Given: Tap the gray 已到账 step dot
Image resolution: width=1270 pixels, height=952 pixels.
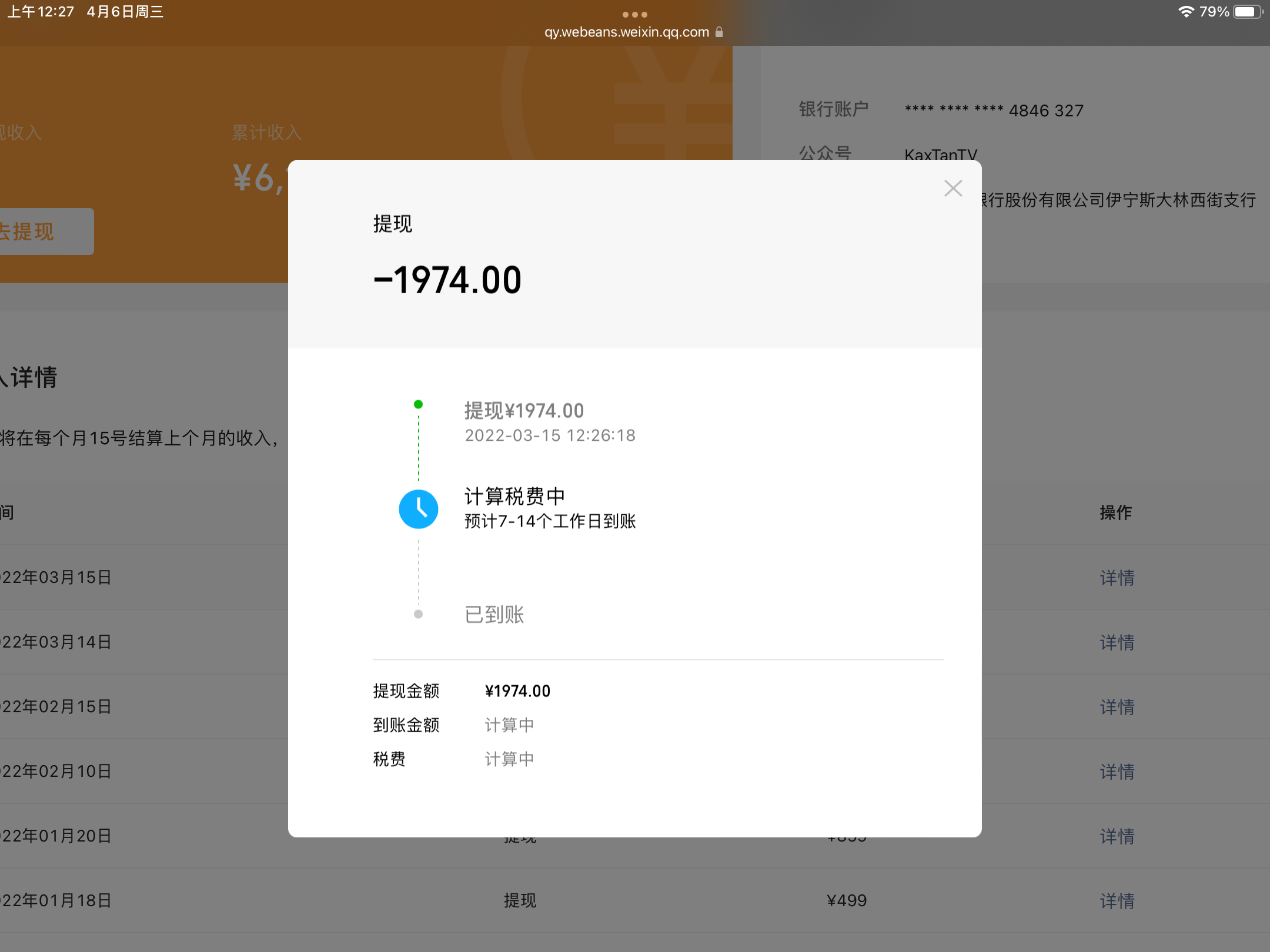Looking at the screenshot, I should 418,614.
